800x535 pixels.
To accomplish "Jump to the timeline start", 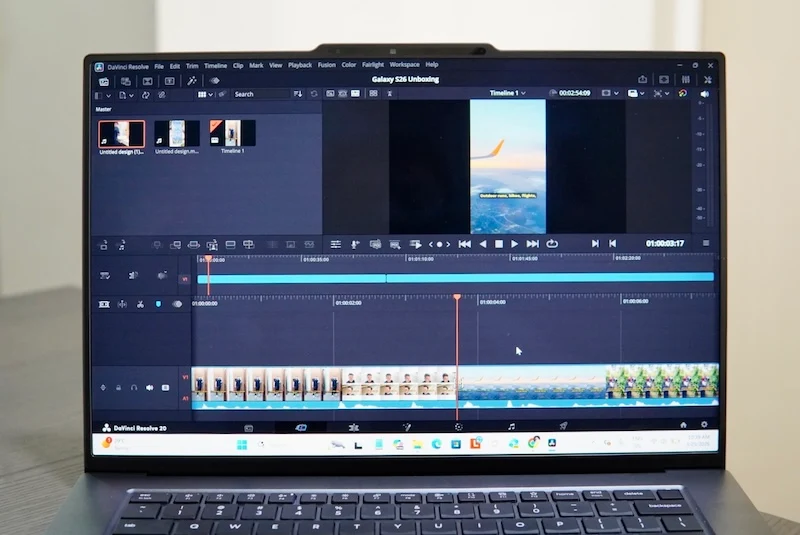I will 464,244.
